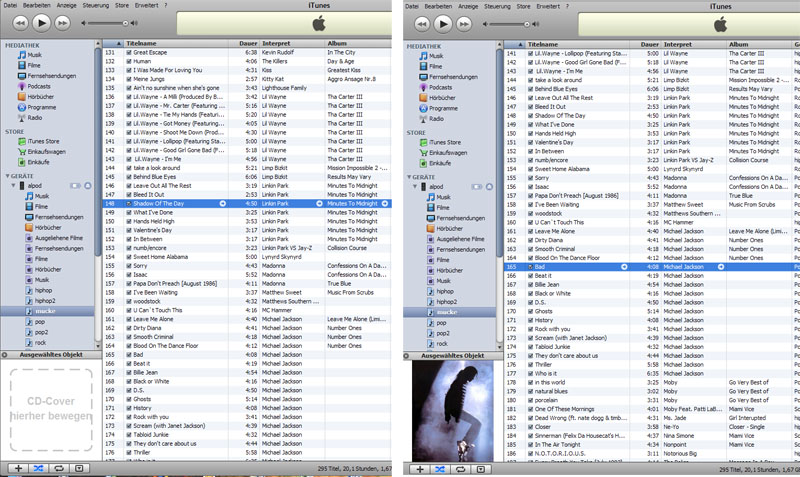800x477 pixels.
Task: Skip to next track in left iTunes window
Action: click(62, 22)
